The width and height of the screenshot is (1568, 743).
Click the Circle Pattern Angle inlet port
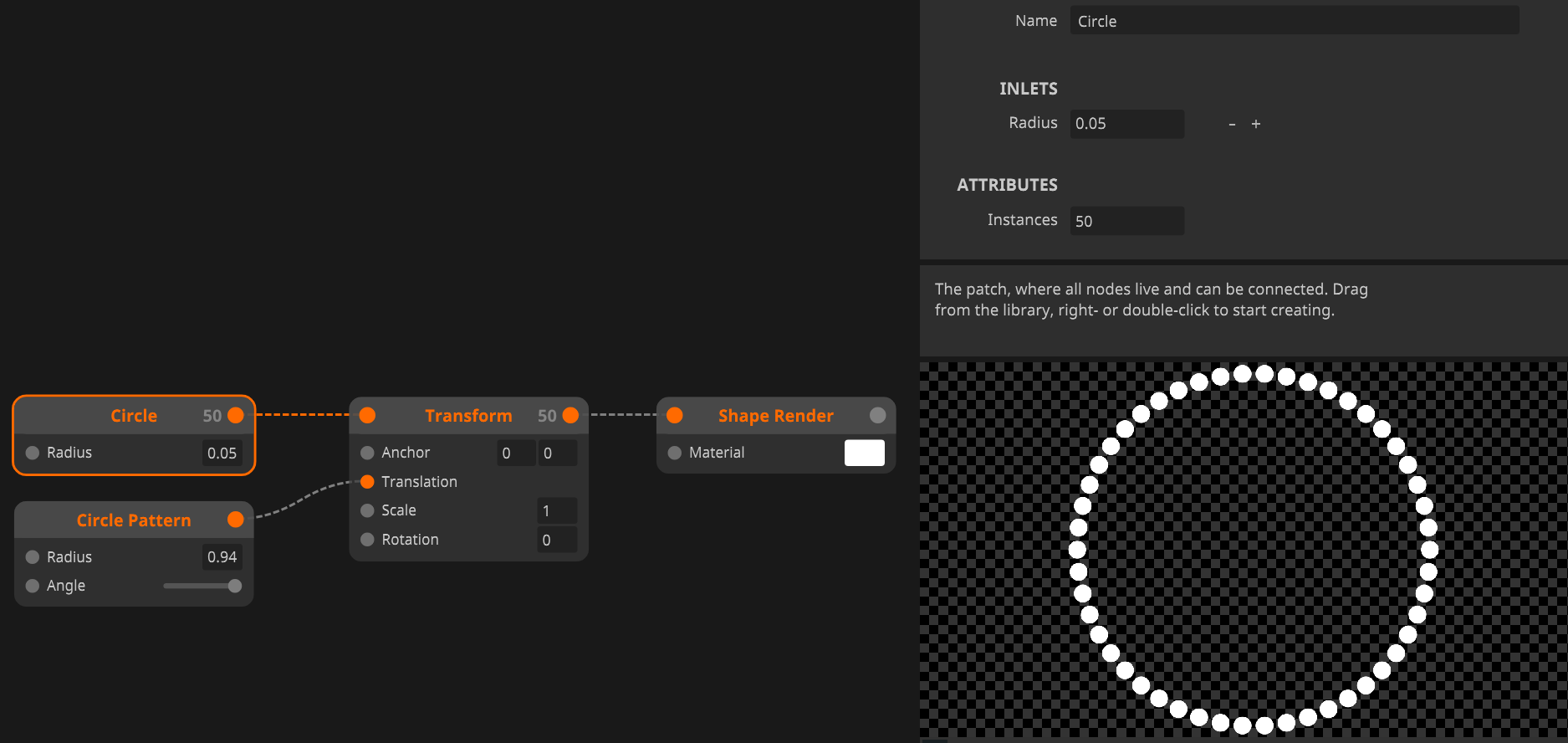(33, 586)
